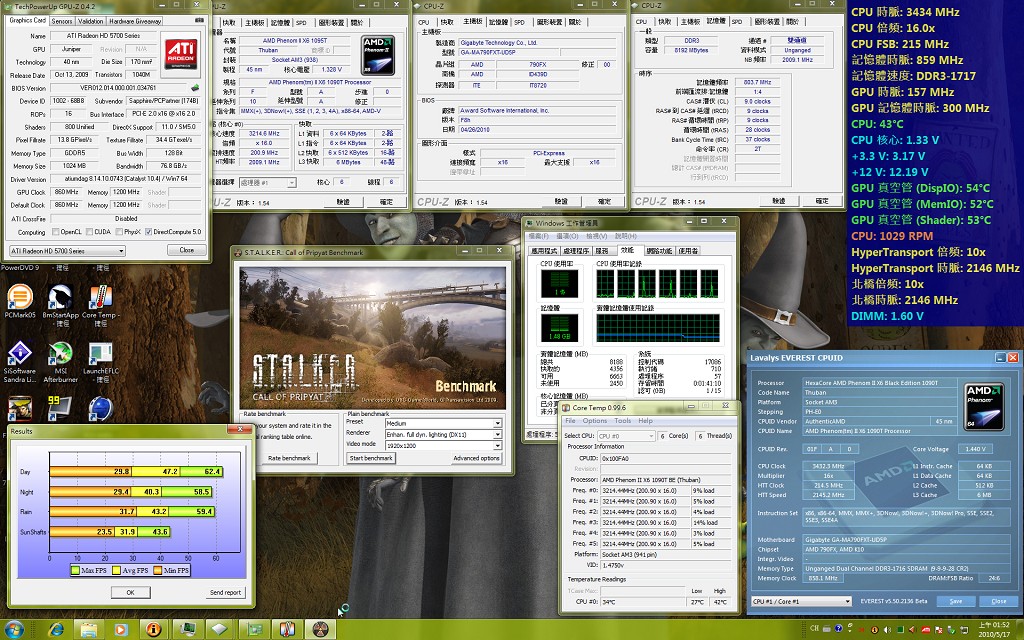Click the Close button in GPU-Z
Viewport: 1024px width, 640px height.
[x=187, y=250]
